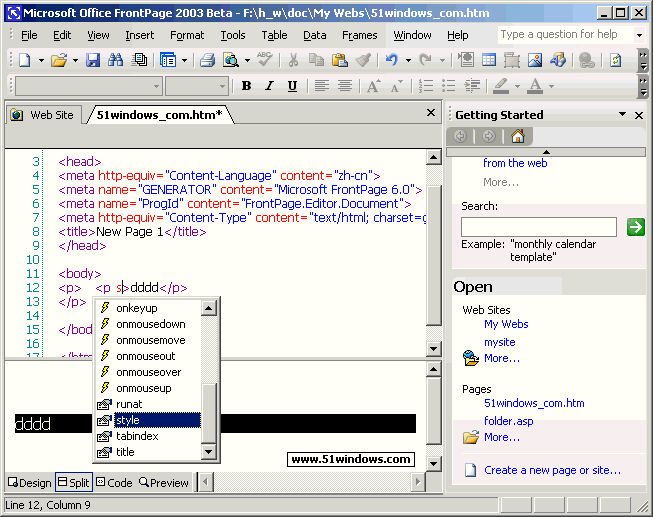Select onmouseover in the autocomplete list
The image size is (653, 517).
(150, 372)
